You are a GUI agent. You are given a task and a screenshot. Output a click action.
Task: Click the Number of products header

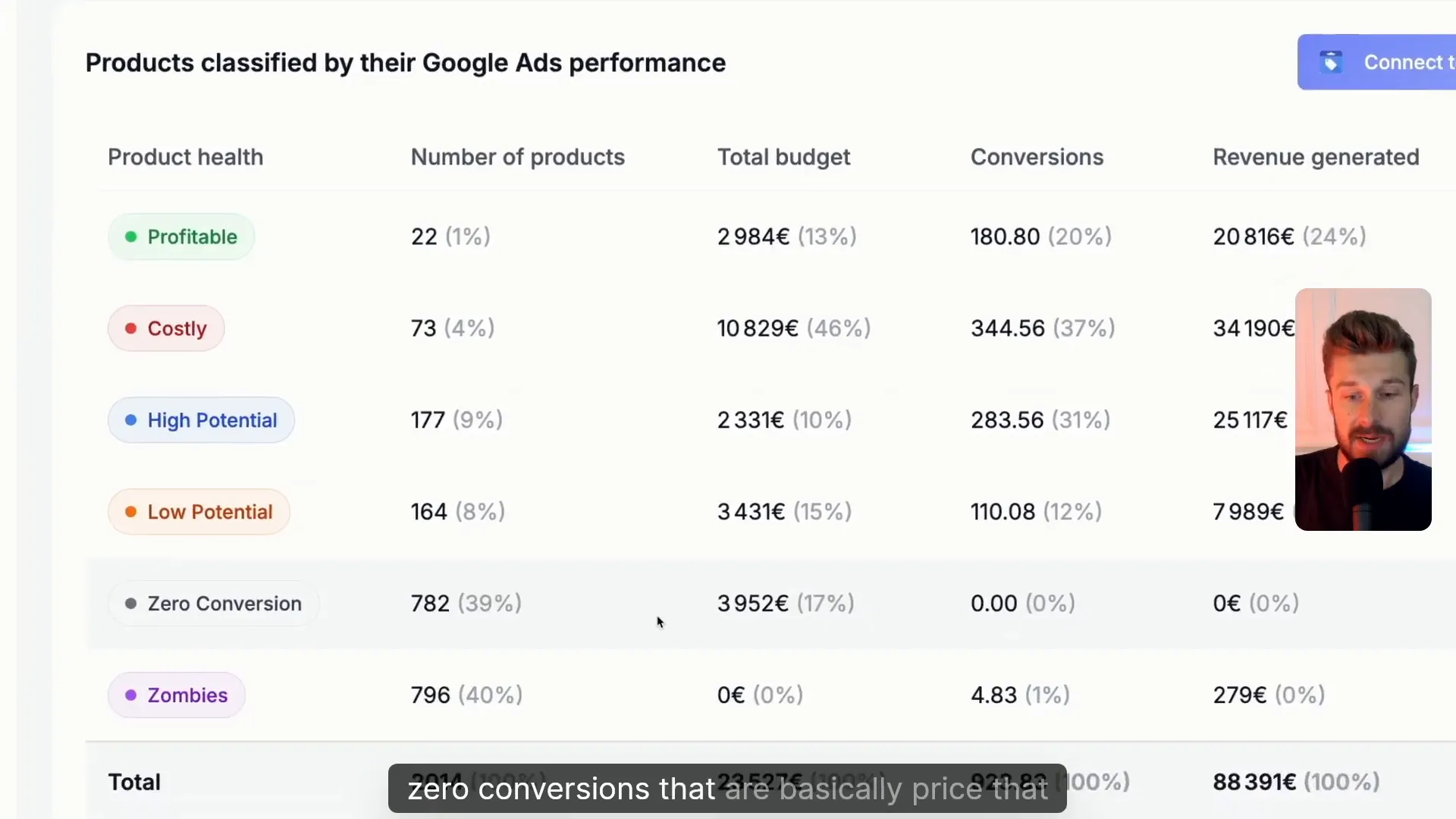[518, 157]
